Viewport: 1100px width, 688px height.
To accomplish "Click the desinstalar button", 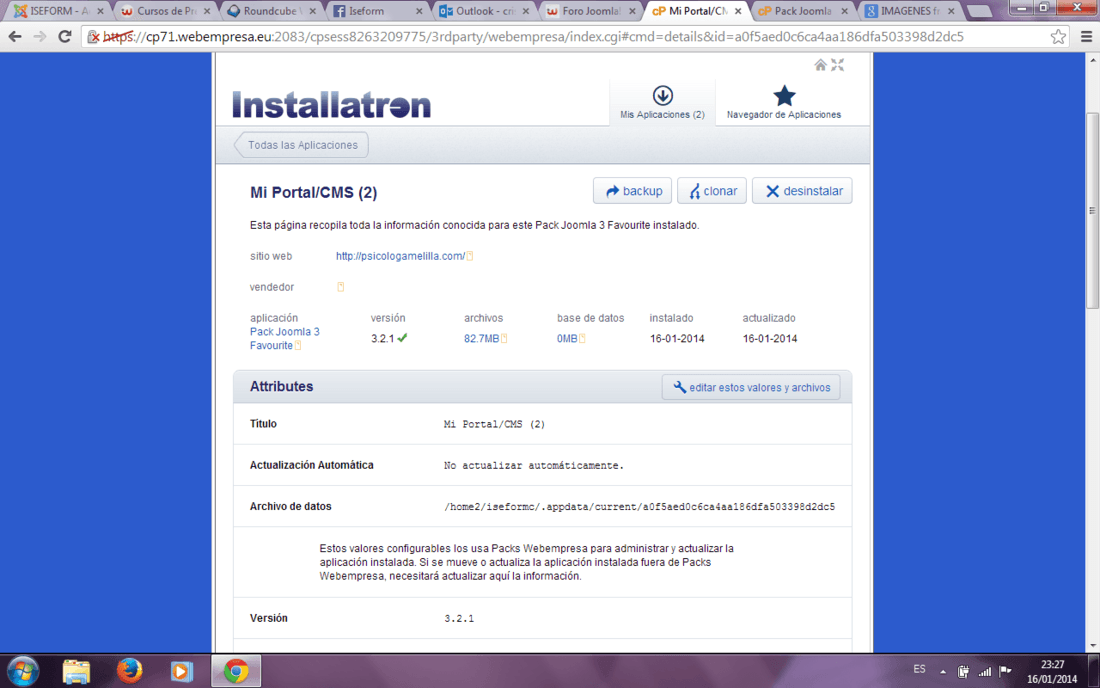I will point(803,191).
